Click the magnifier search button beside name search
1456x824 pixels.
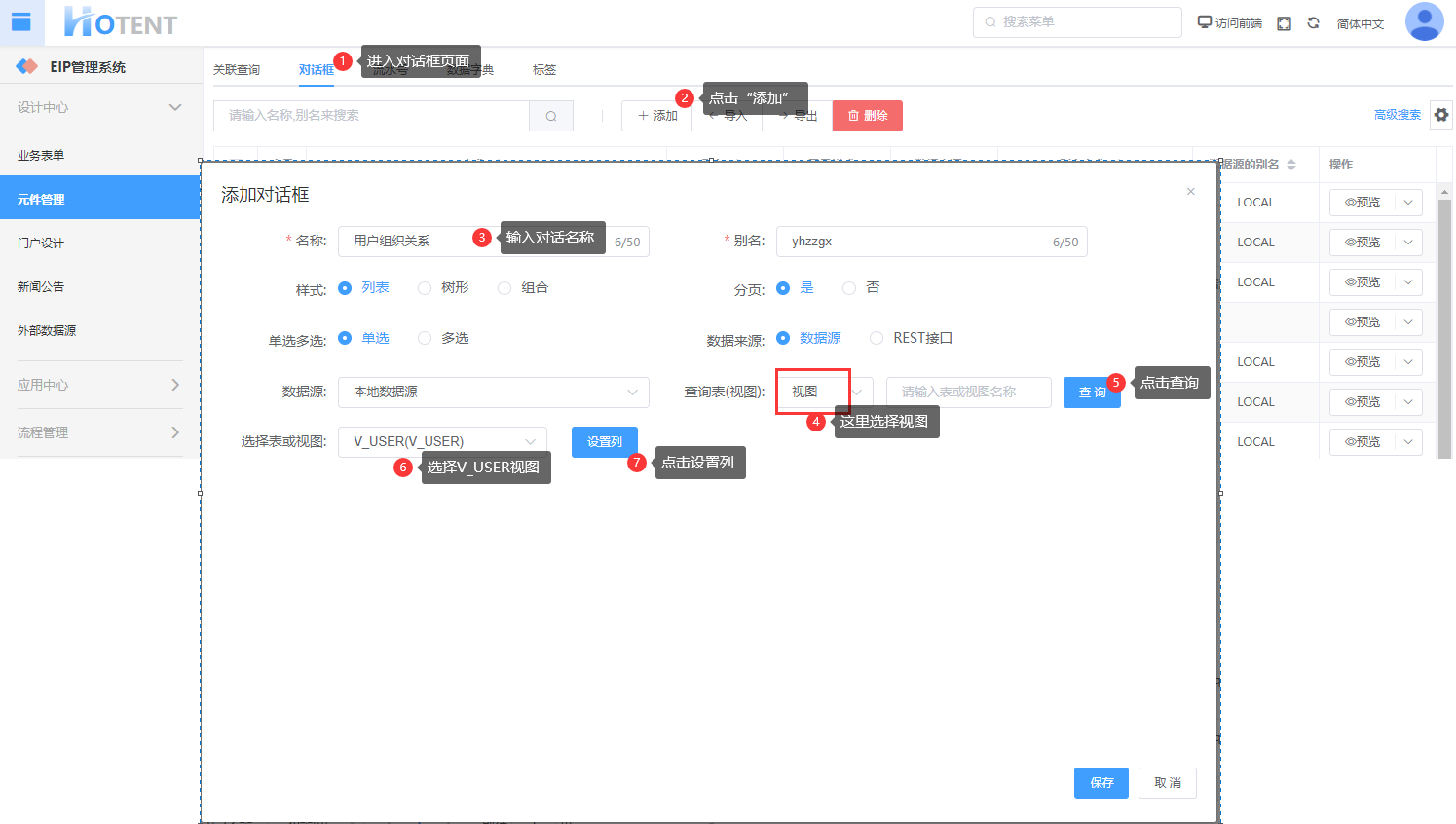(551, 116)
